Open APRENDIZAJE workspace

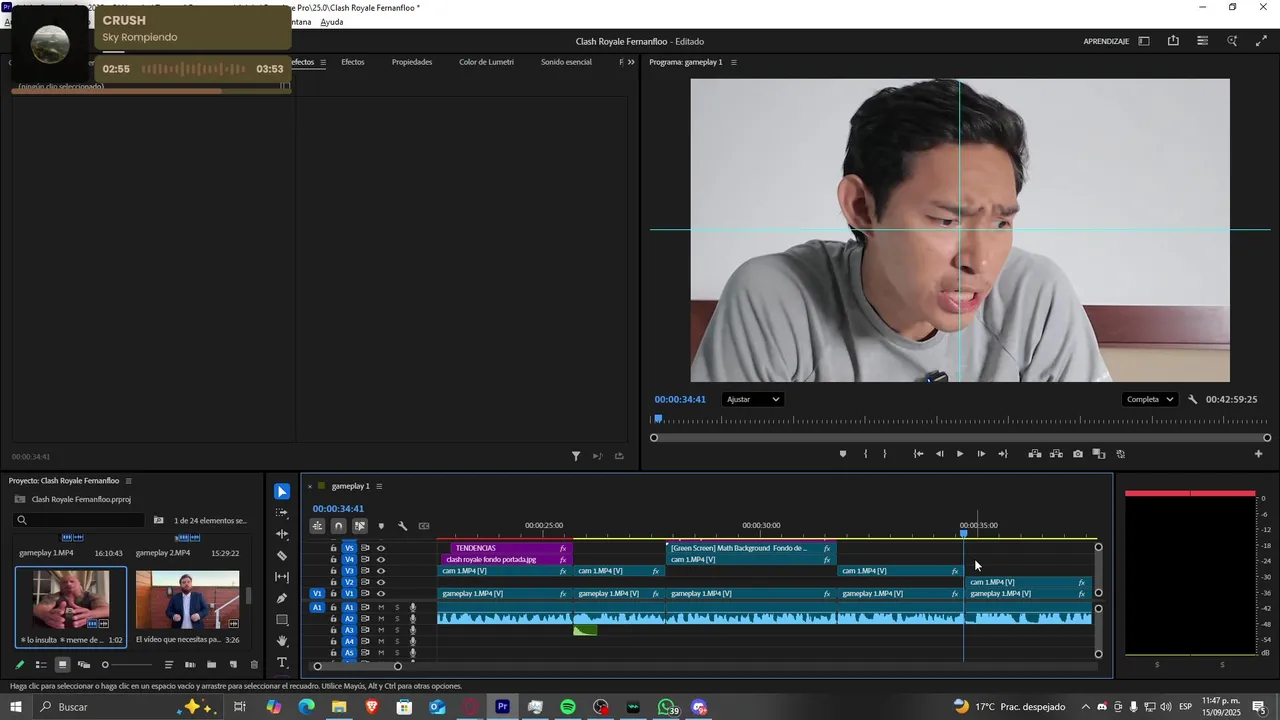click(1106, 41)
